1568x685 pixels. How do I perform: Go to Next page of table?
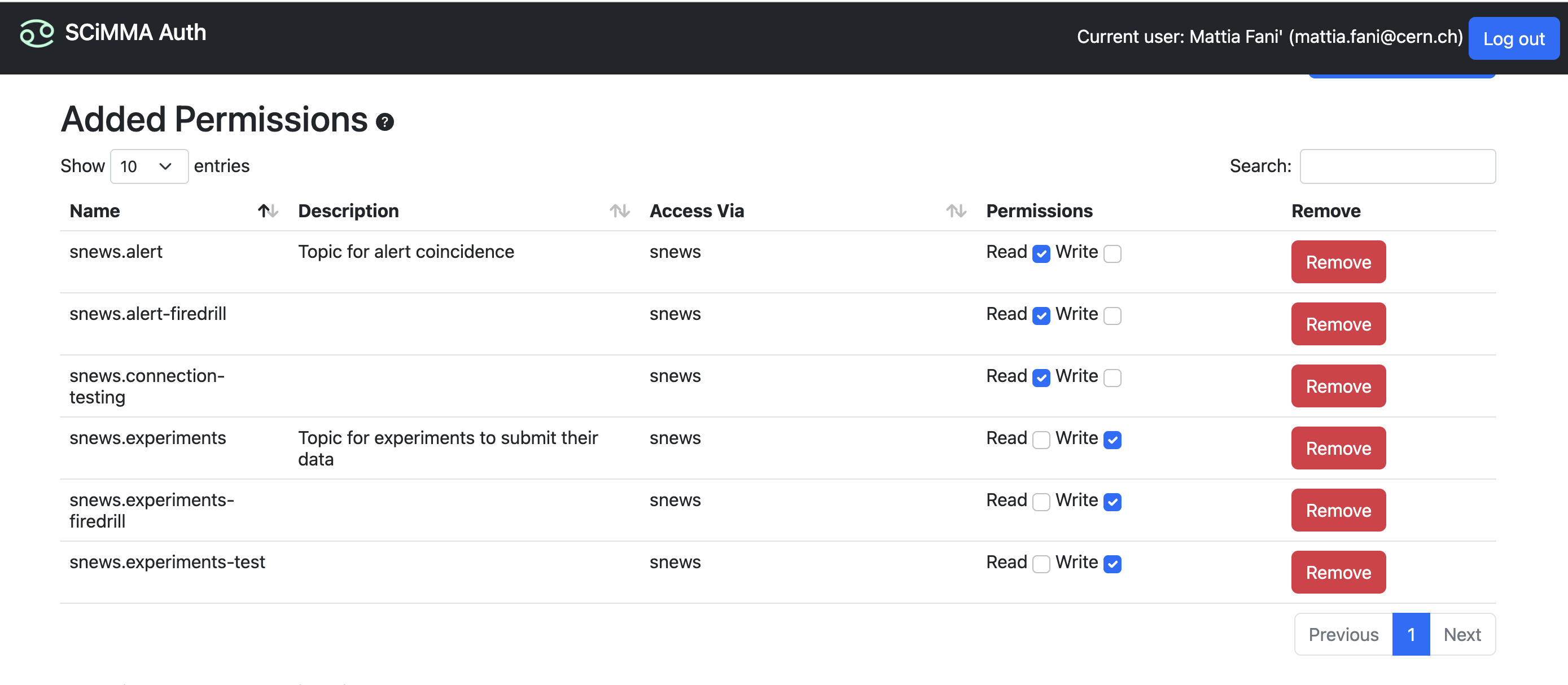[1462, 635]
